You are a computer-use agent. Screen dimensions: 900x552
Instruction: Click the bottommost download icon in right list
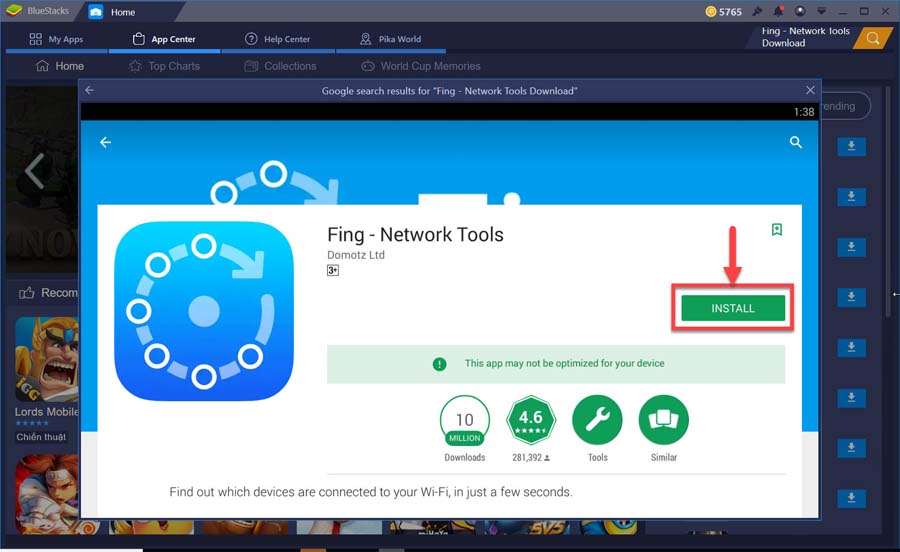(851, 498)
